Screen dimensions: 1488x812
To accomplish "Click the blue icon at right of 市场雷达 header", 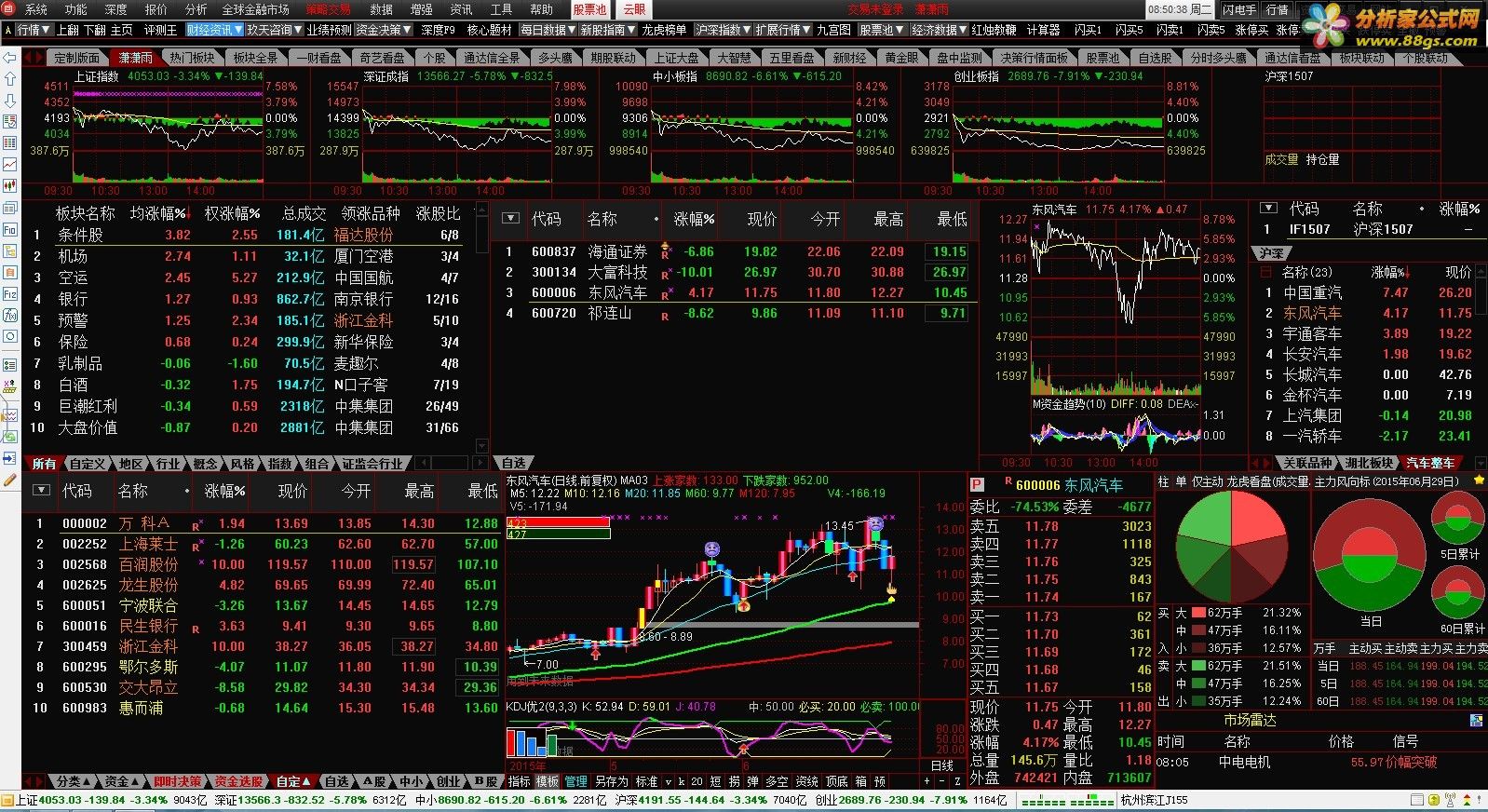I will [1476, 721].
